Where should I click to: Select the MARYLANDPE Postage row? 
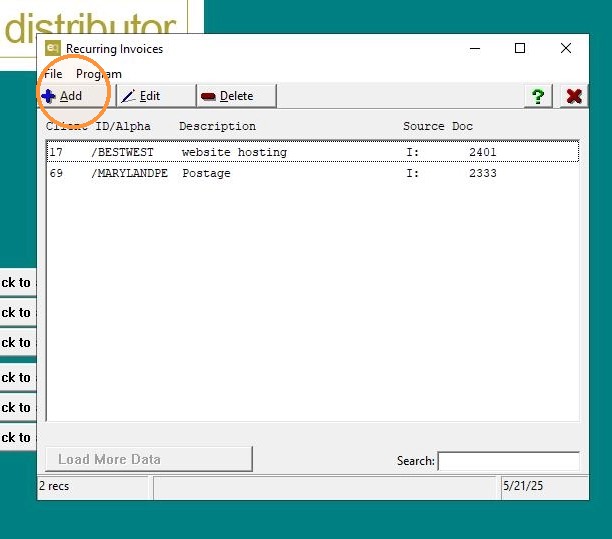[x=312, y=173]
